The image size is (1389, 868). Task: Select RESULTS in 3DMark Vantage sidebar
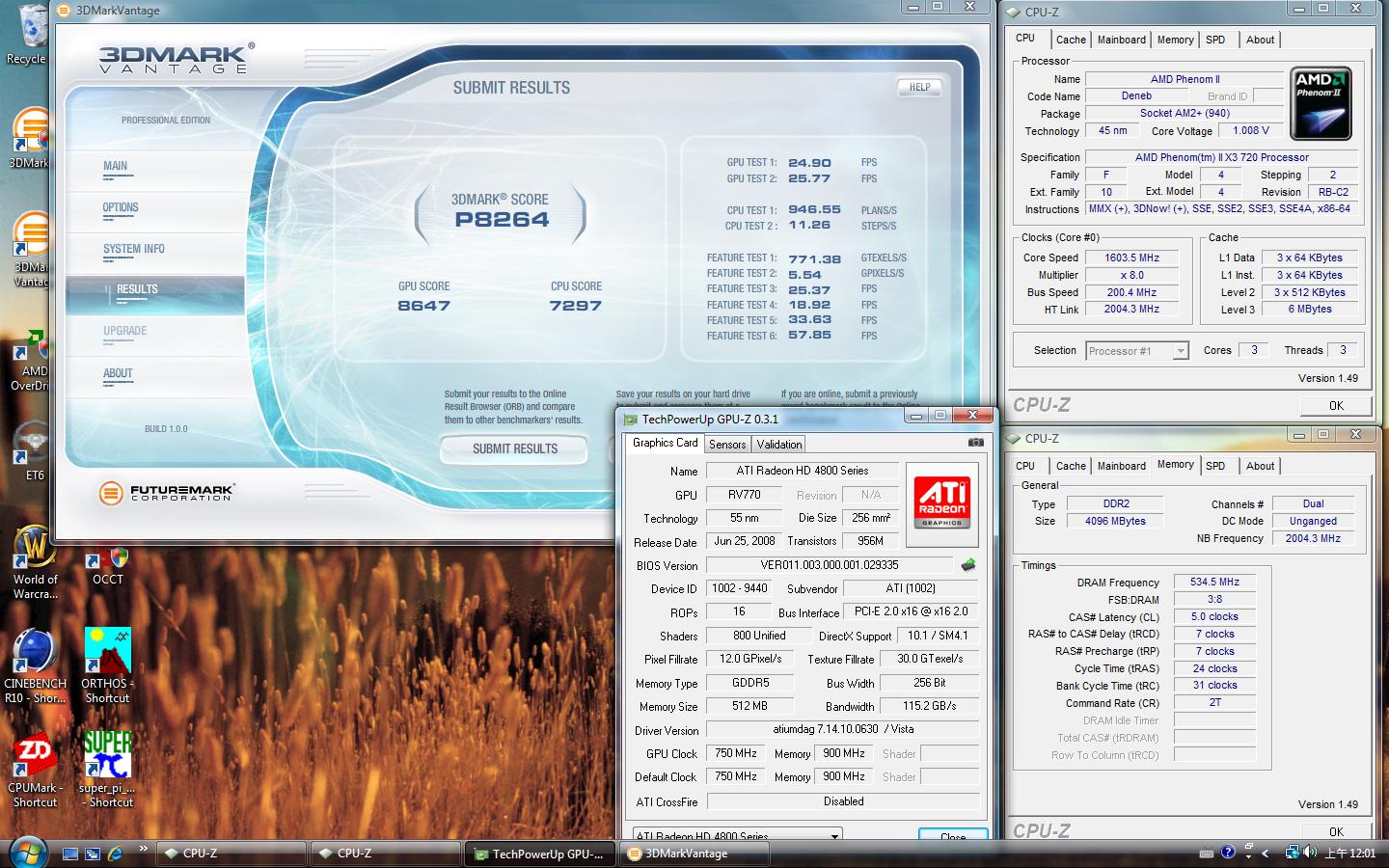point(154,293)
